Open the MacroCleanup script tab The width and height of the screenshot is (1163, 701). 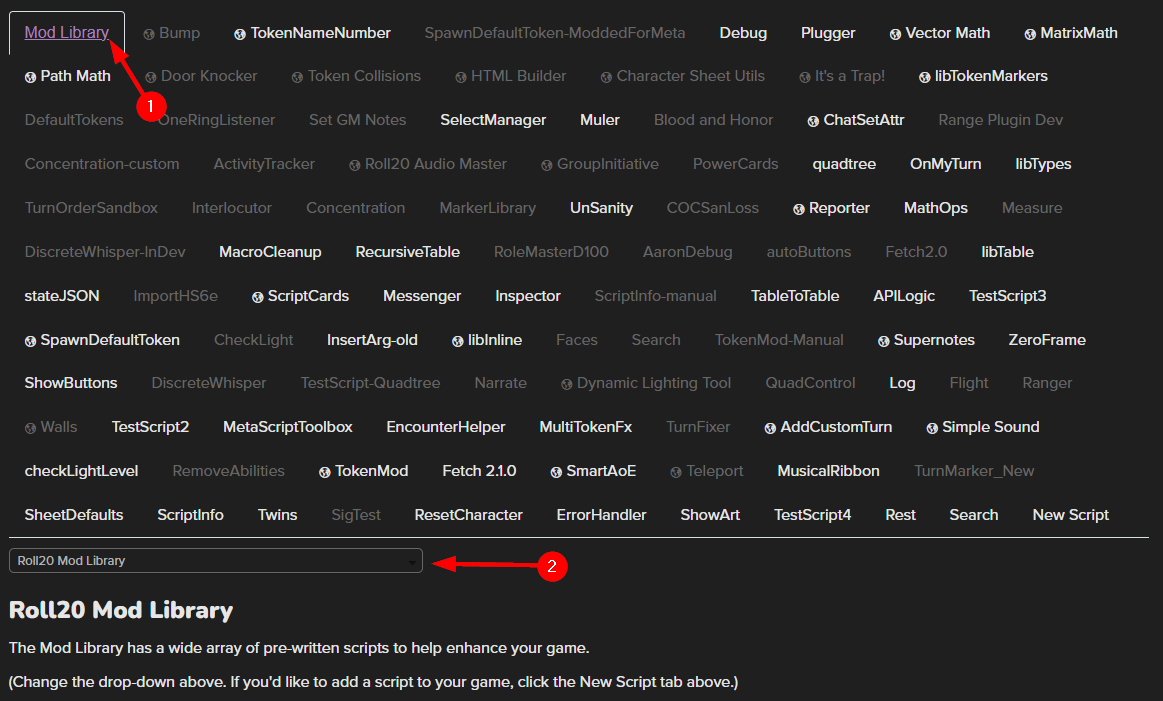(x=270, y=251)
